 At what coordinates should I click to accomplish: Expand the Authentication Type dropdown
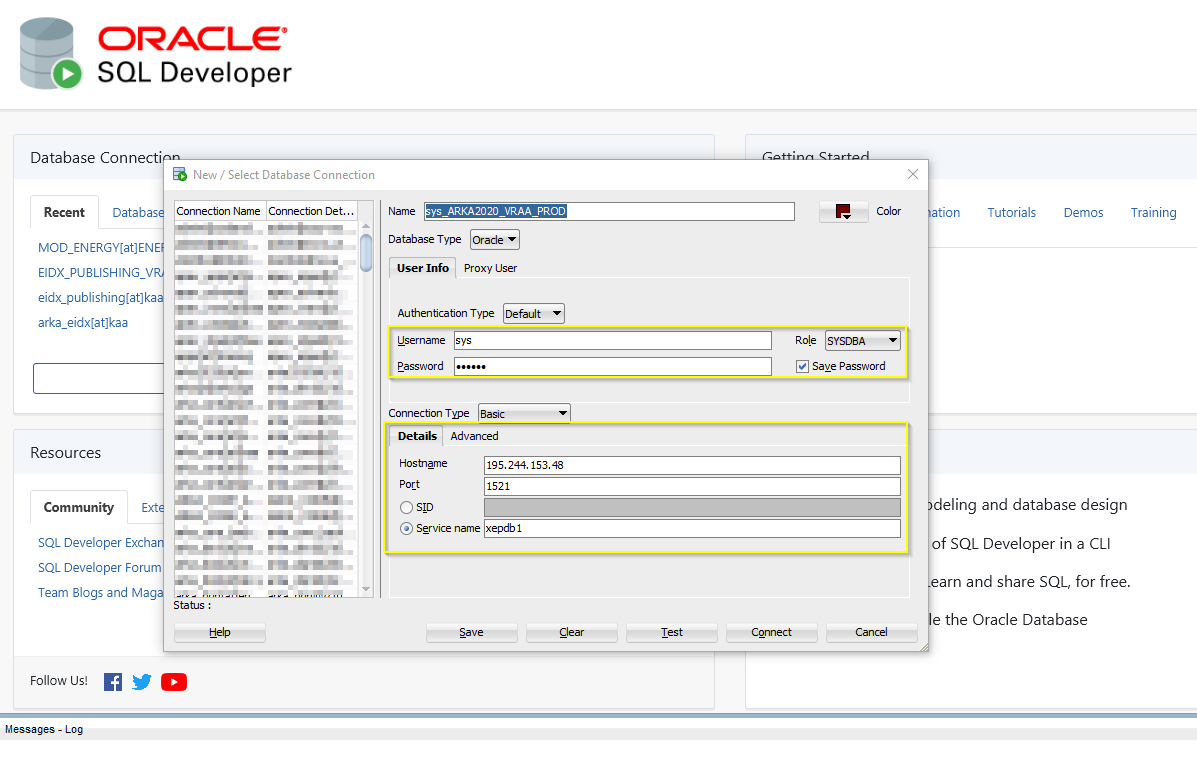(534, 314)
